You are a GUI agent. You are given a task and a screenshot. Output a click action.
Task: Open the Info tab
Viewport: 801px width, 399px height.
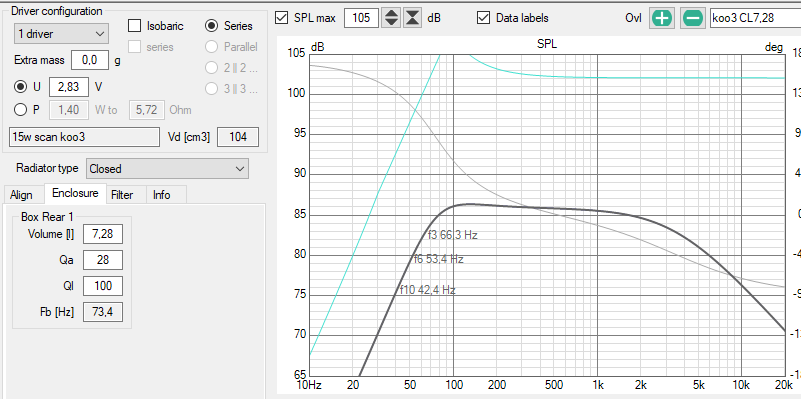coord(162,195)
